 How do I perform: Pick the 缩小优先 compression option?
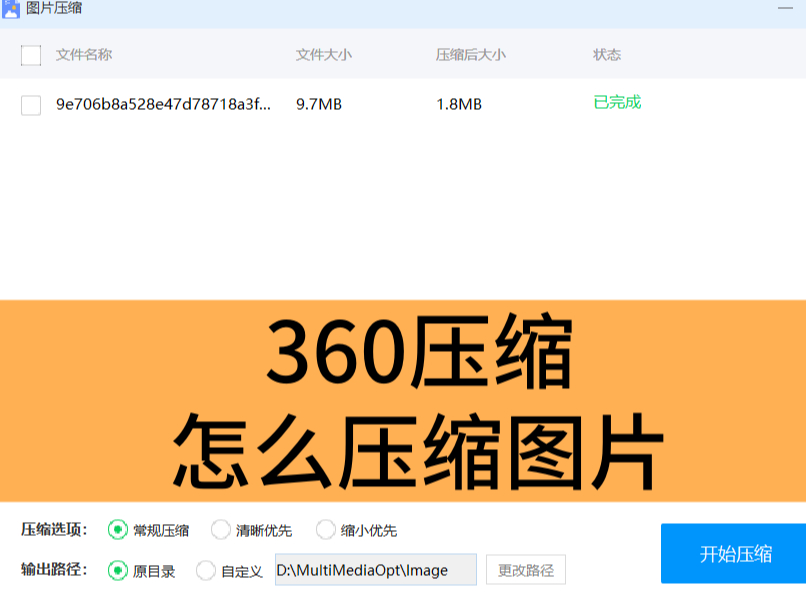pyautogui.click(x=325, y=529)
